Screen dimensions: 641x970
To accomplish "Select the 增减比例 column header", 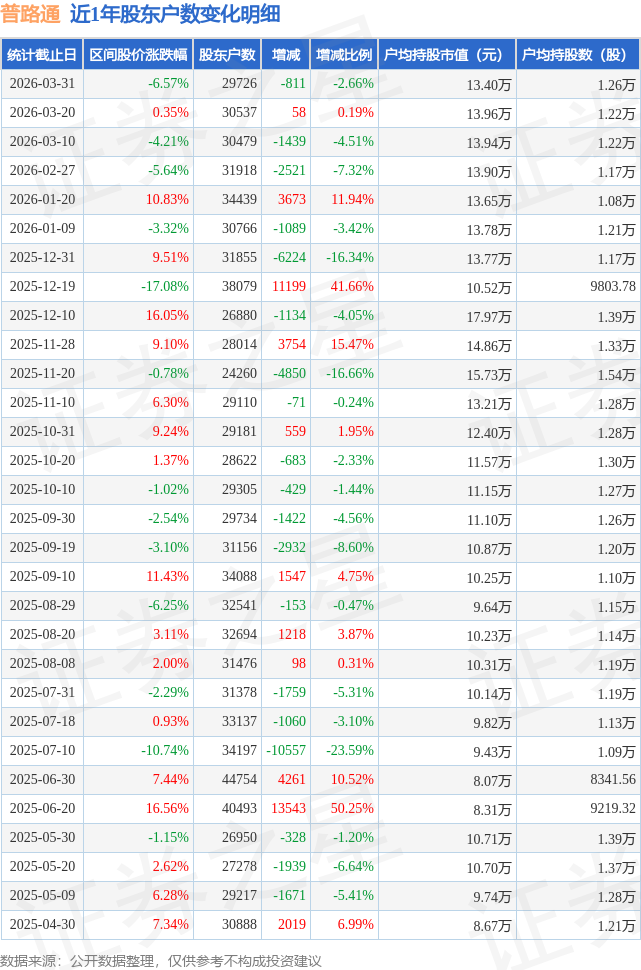I will pos(344,55).
